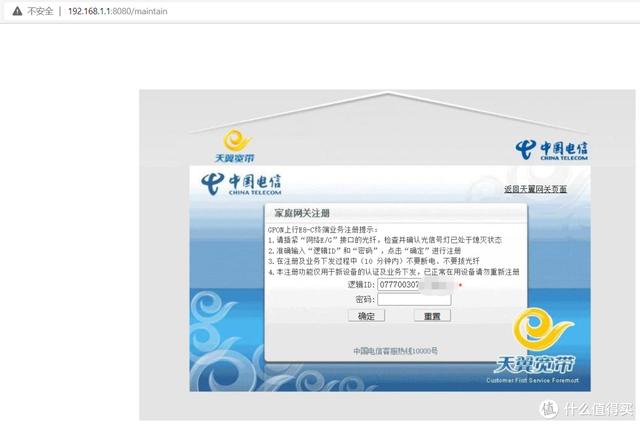
Task: Click the 密码 password input field
Action: click(414, 300)
